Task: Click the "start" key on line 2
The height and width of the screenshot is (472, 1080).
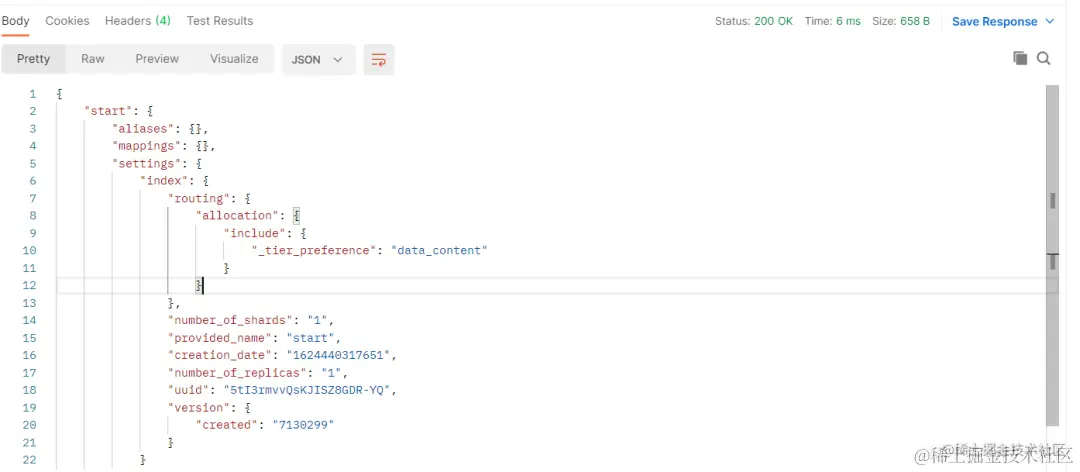Action: pyautogui.click(x=107, y=111)
